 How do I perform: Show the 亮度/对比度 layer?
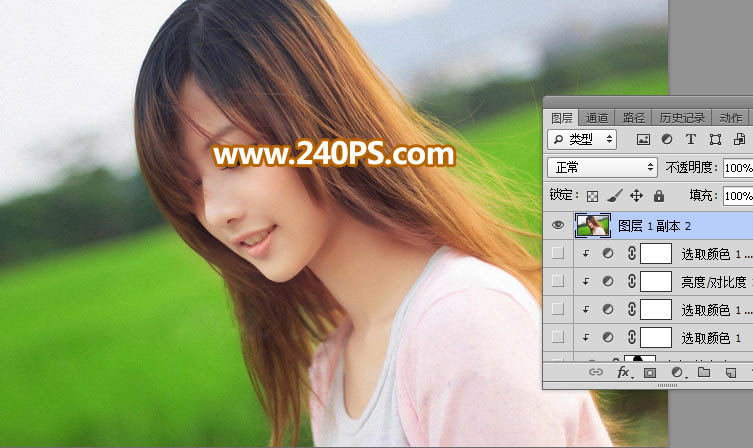558,281
